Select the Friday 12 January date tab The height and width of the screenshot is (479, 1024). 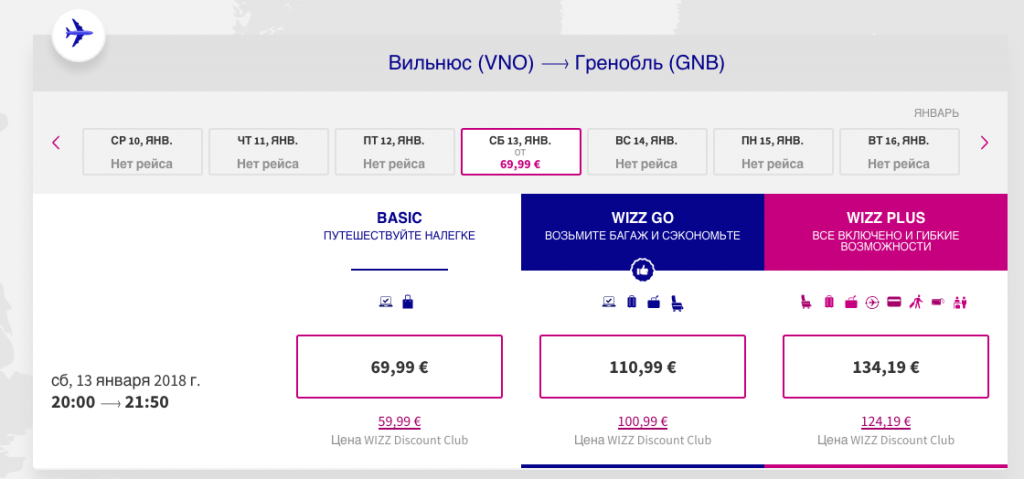[394, 151]
